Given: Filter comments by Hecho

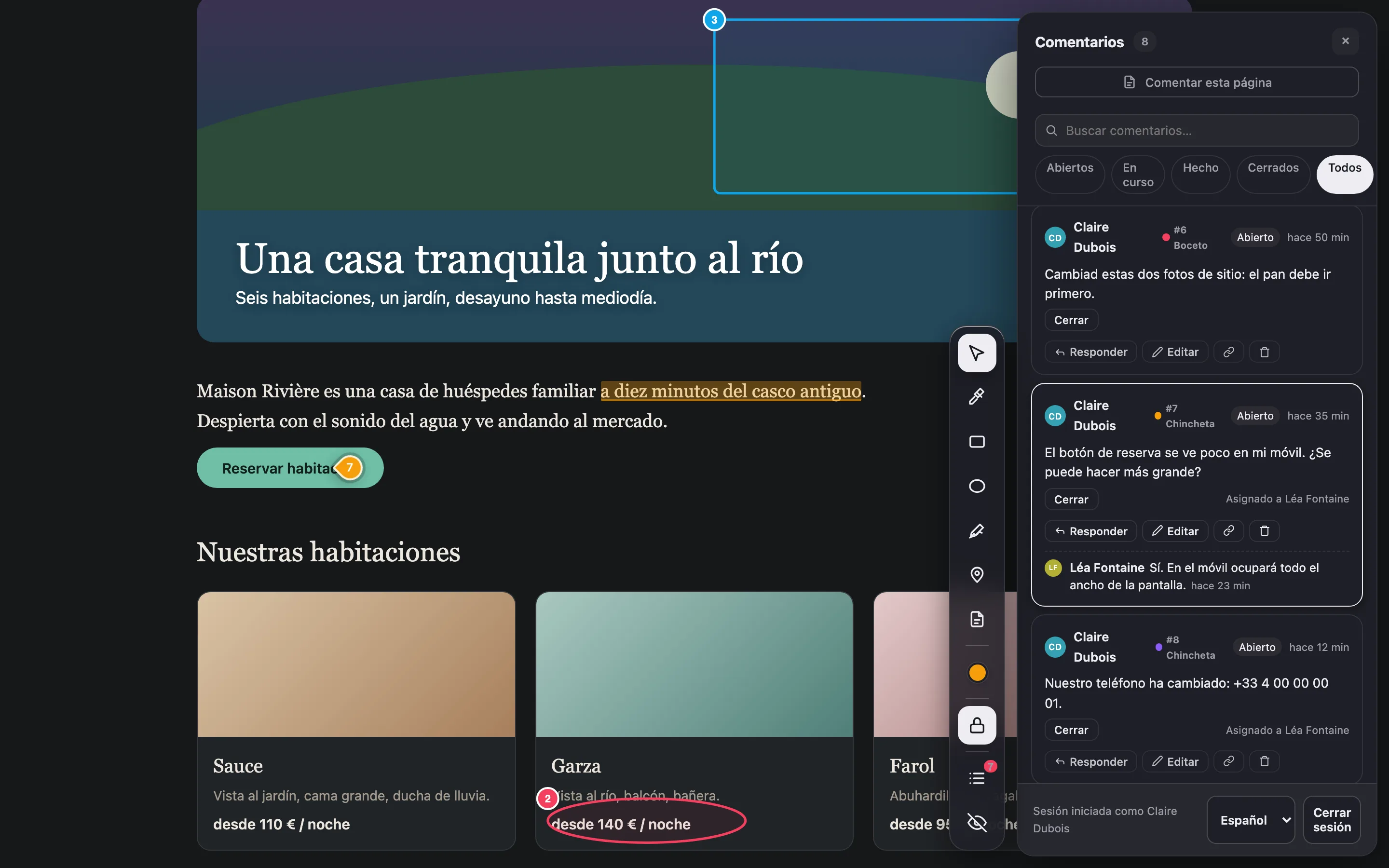Looking at the screenshot, I should 1200,175.
